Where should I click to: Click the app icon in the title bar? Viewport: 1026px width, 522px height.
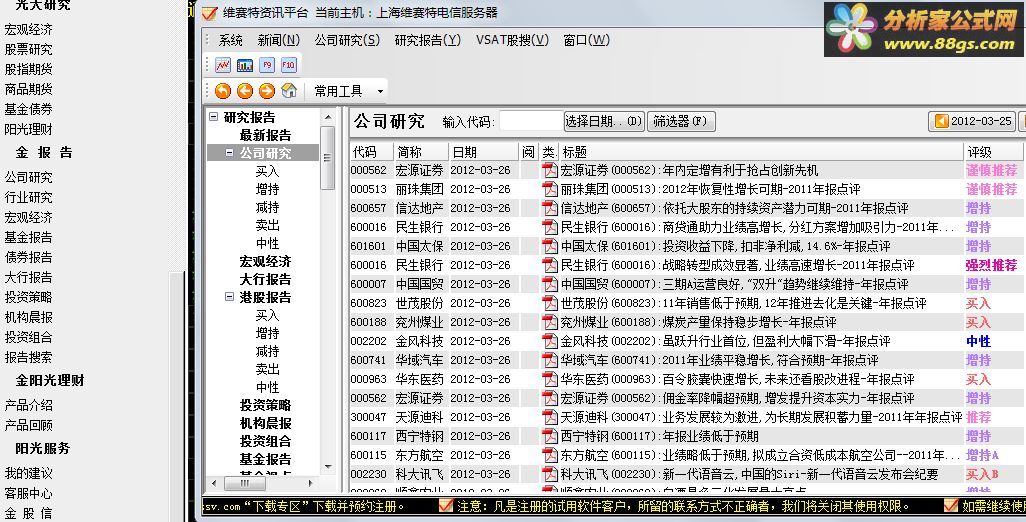coord(209,12)
